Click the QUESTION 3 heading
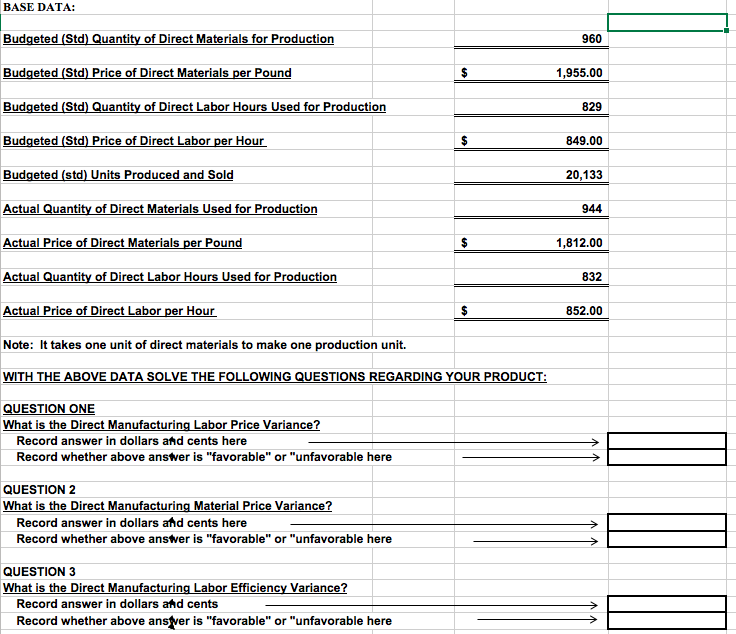736x634 pixels. (39, 572)
